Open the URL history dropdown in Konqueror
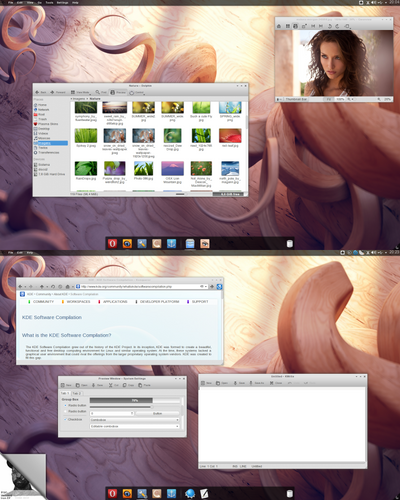Viewport: 400px width, 500px height. click(x=206, y=287)
